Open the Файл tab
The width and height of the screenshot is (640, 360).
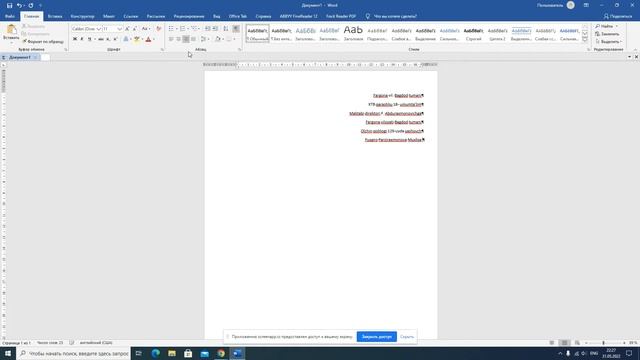[10, 16]
